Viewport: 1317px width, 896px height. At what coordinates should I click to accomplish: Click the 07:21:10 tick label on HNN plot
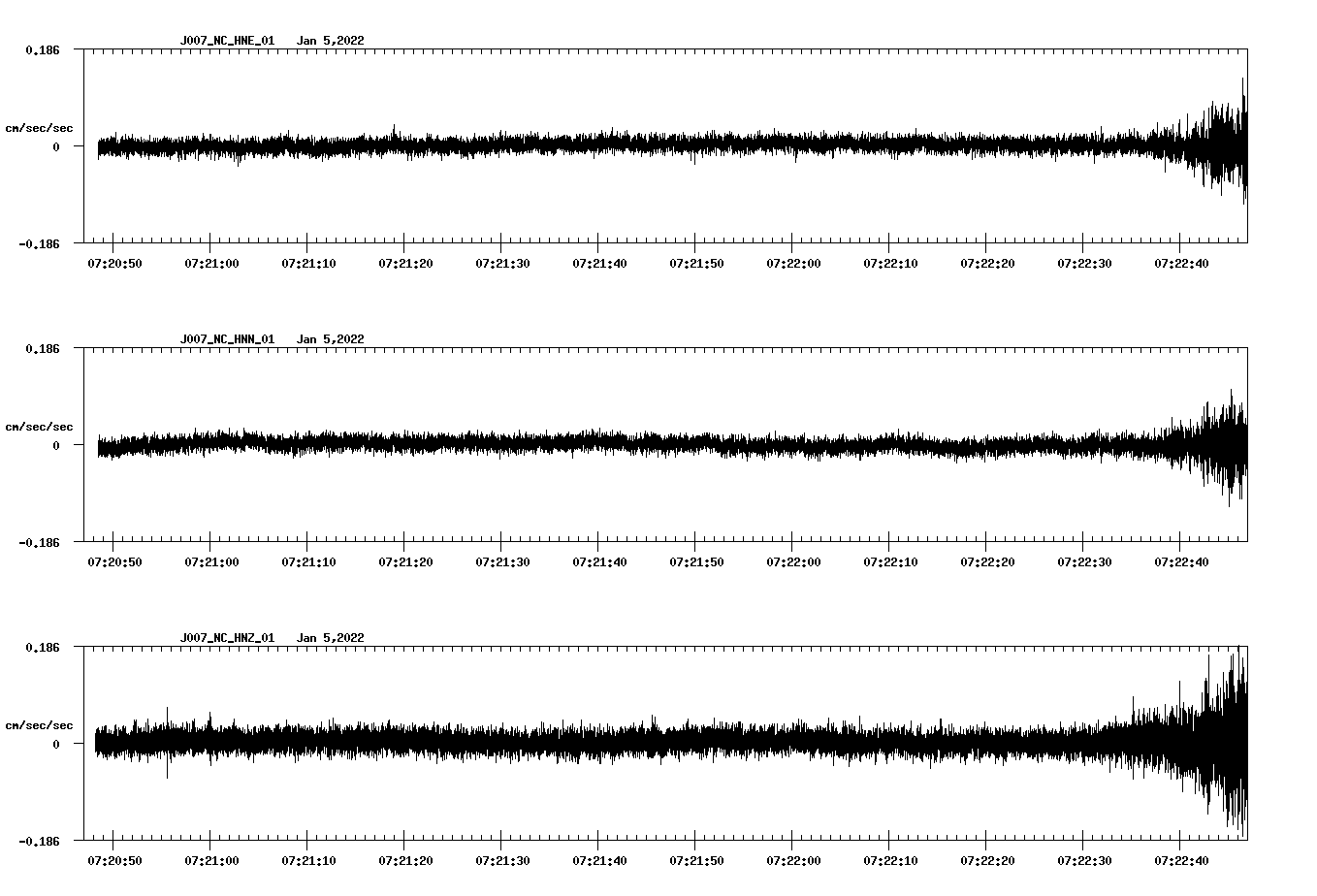(308, 561)
